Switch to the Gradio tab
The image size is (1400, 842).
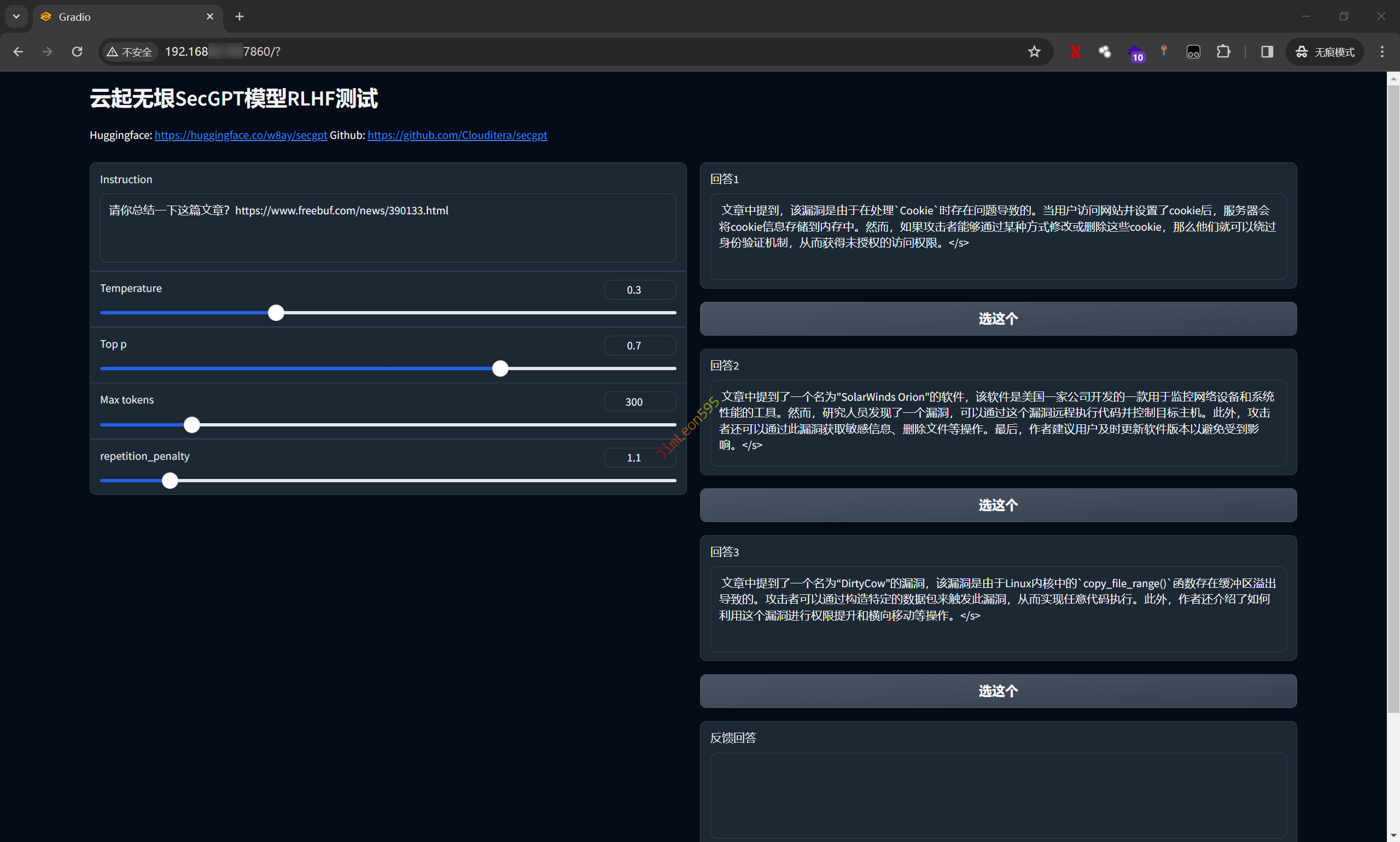(114, 16)
